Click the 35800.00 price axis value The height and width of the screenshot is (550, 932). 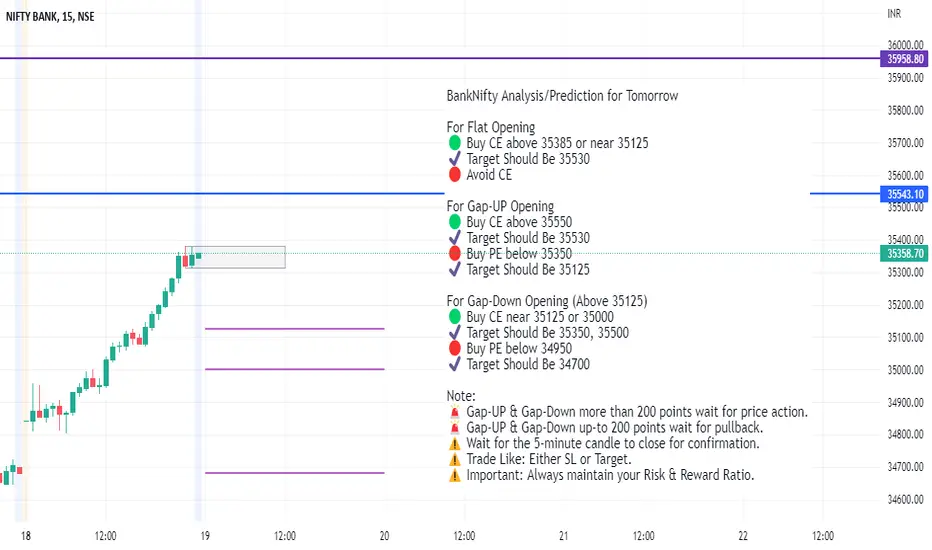point(905,111)
